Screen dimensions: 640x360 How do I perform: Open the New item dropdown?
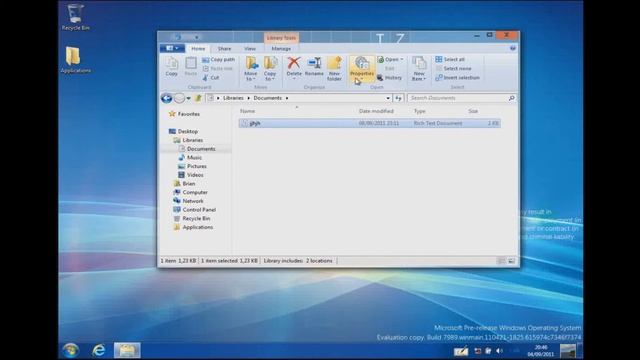point(419,69)
